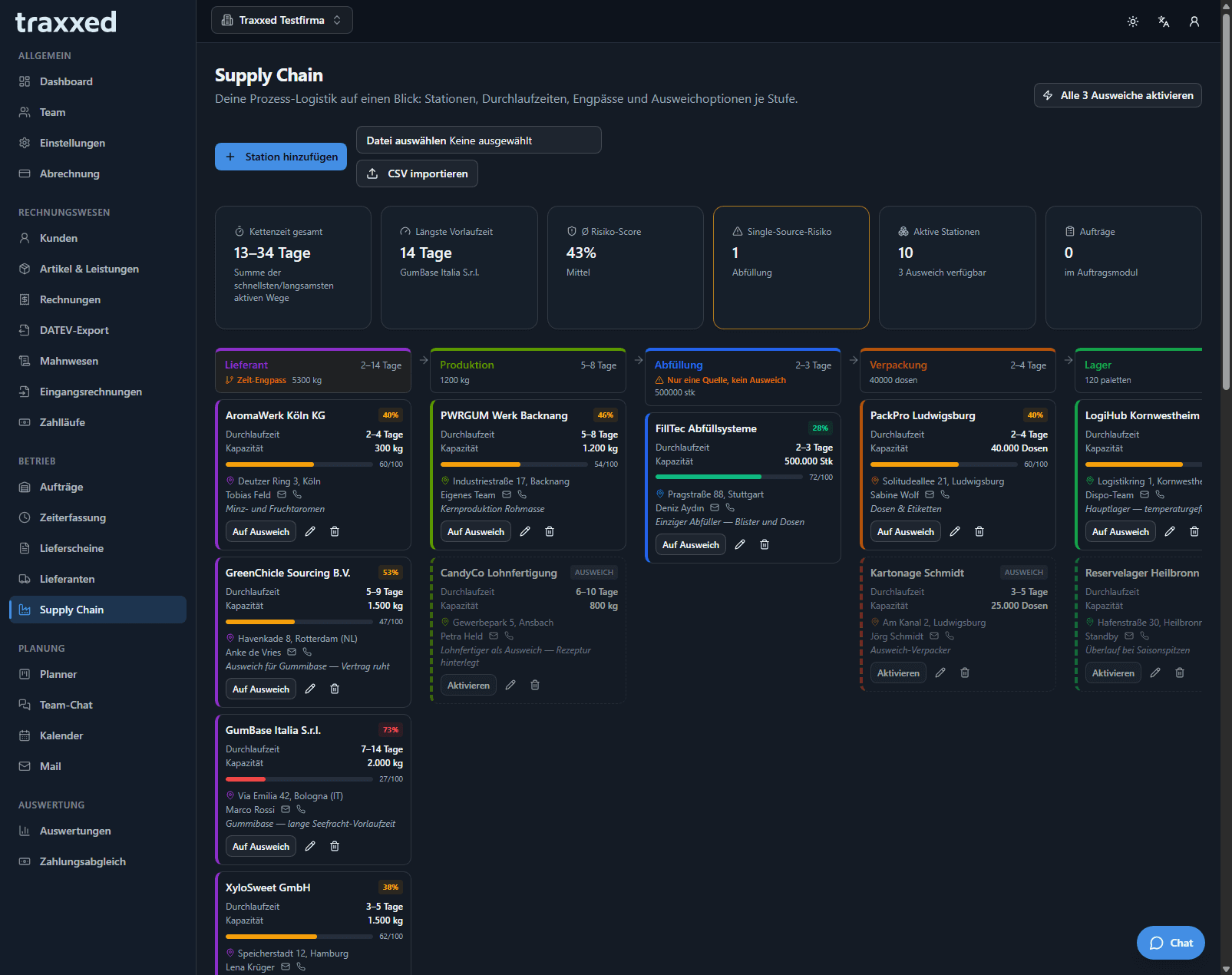
Task: Open Aufträge in the sidebar
Action: tap(97, 487)
